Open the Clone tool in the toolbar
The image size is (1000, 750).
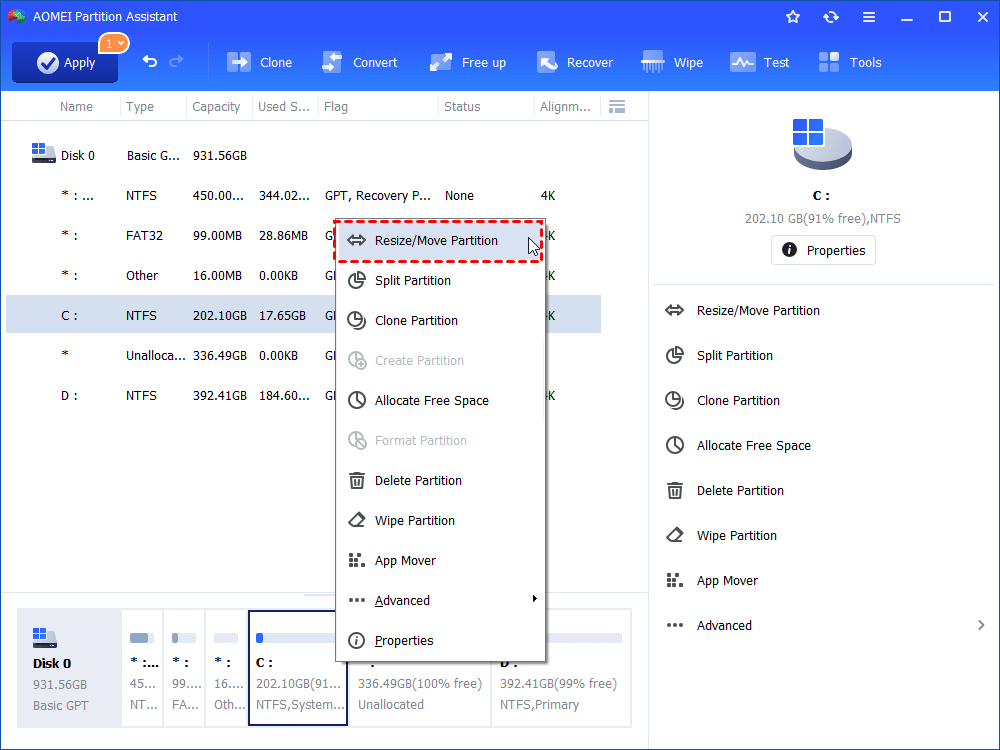(260, 62)
